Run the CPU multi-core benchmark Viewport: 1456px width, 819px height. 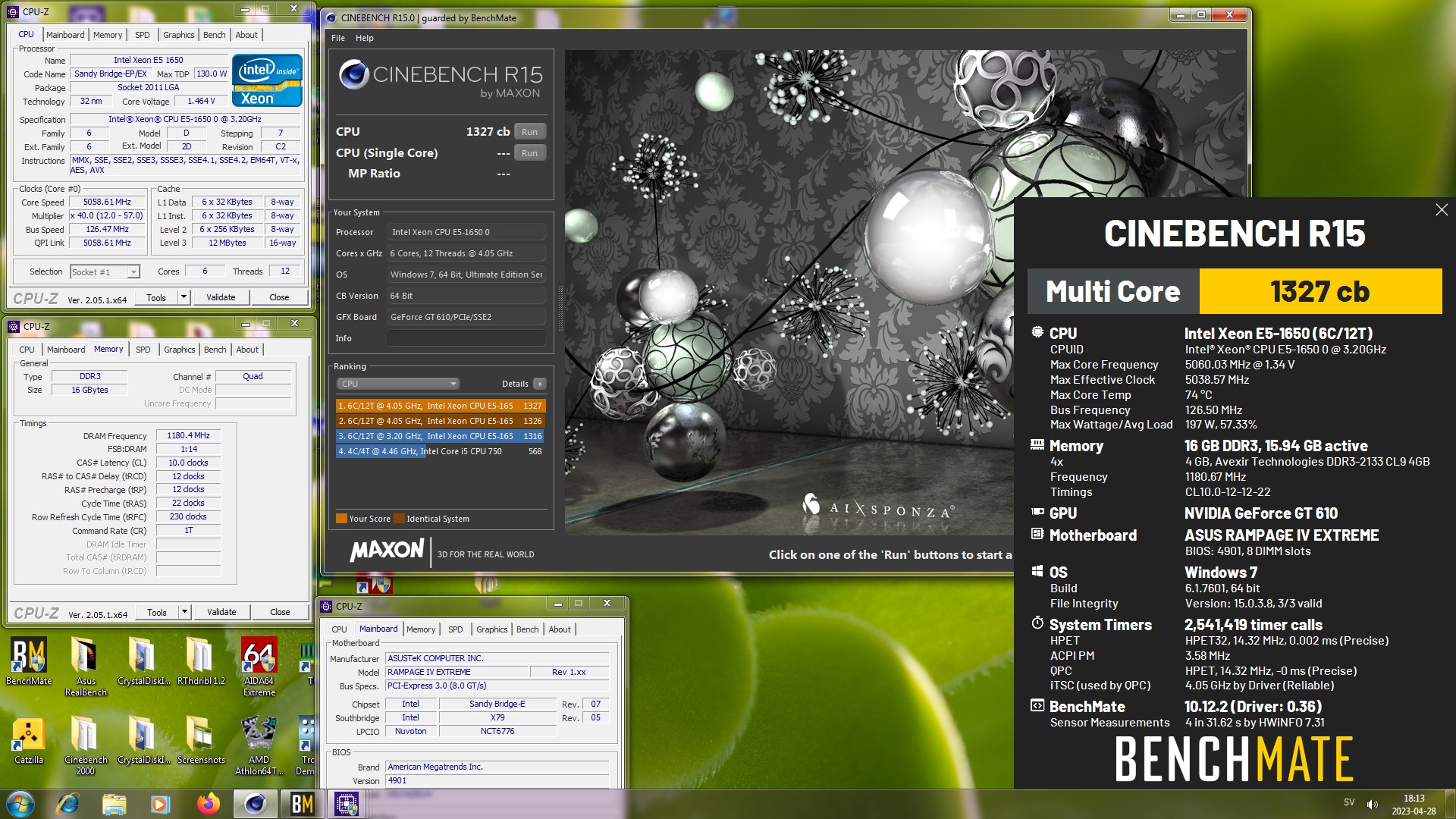tap(529, 132)
